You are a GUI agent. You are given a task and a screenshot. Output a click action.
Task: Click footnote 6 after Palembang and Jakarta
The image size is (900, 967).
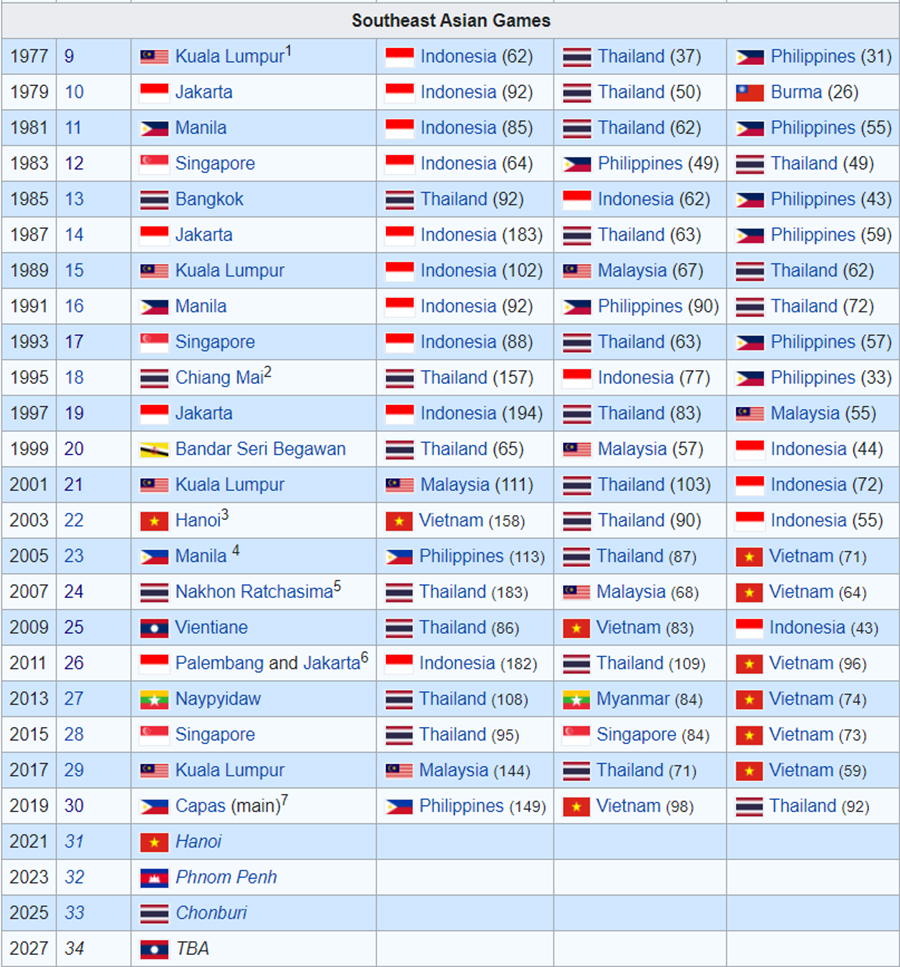365,657
